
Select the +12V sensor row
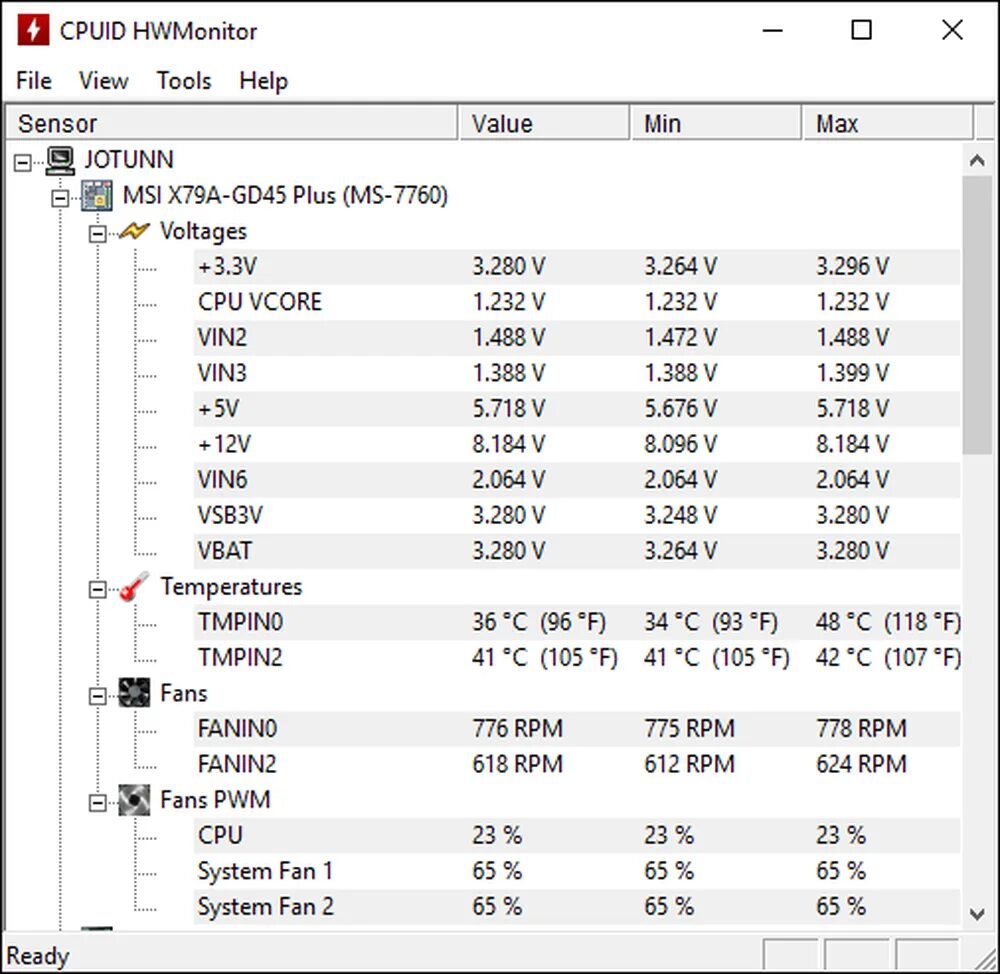pyautogui.click(x=577, y=444)
